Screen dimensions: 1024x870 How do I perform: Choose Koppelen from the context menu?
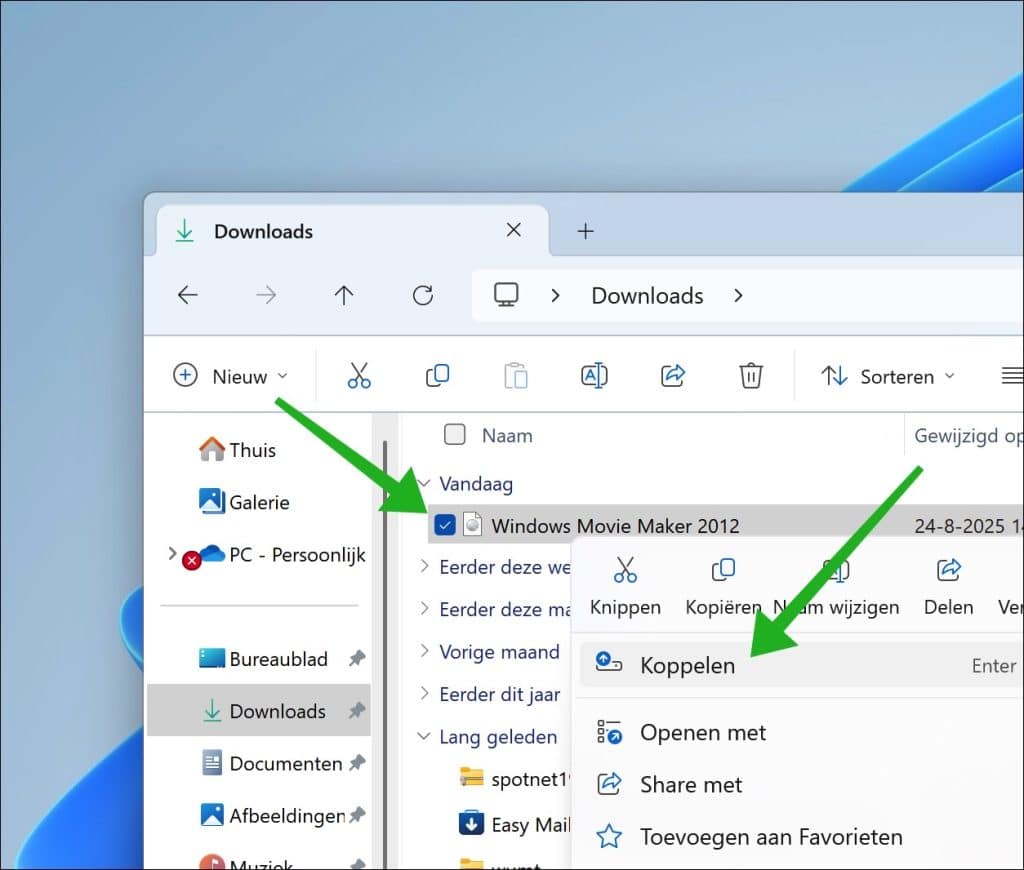801,665
